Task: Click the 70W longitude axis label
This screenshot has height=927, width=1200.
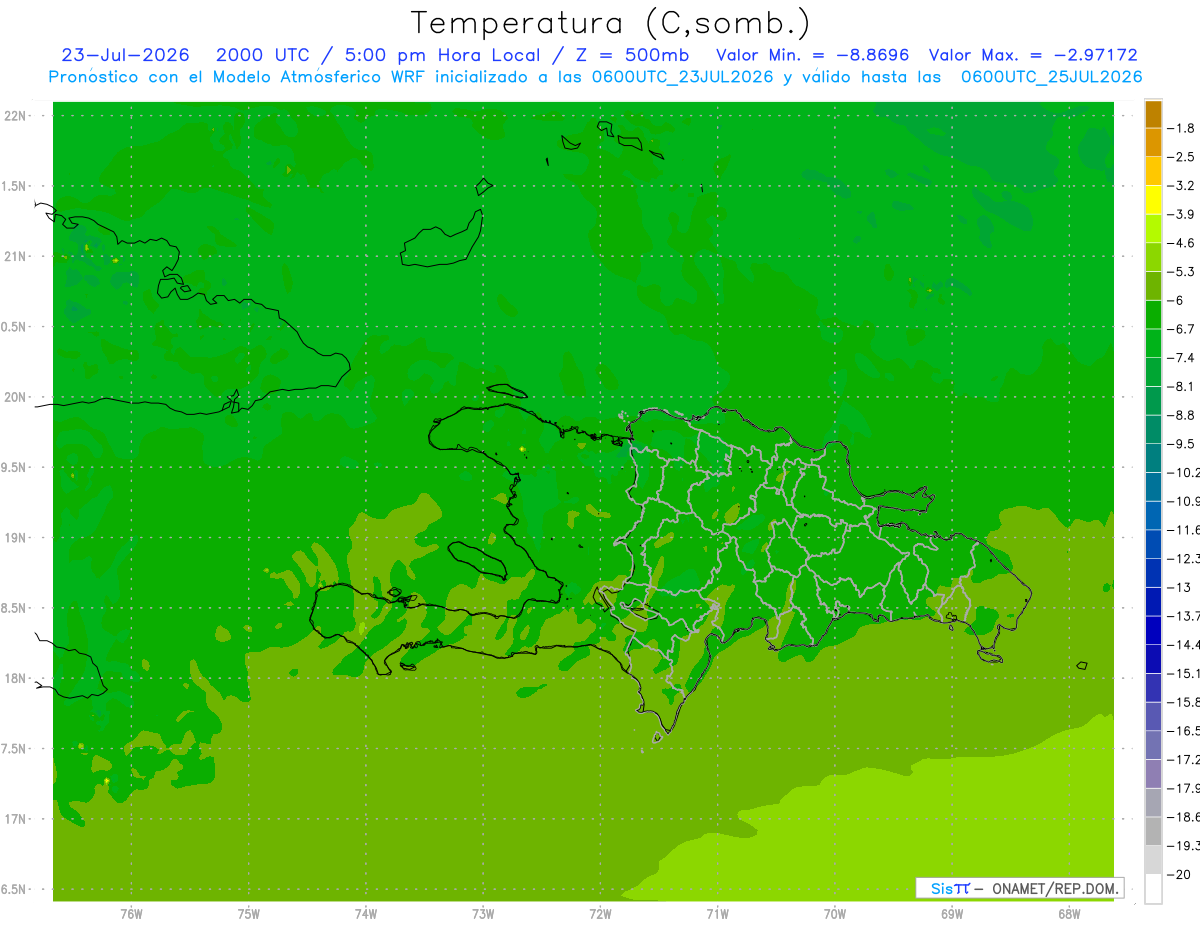Action: coord(835,913)
